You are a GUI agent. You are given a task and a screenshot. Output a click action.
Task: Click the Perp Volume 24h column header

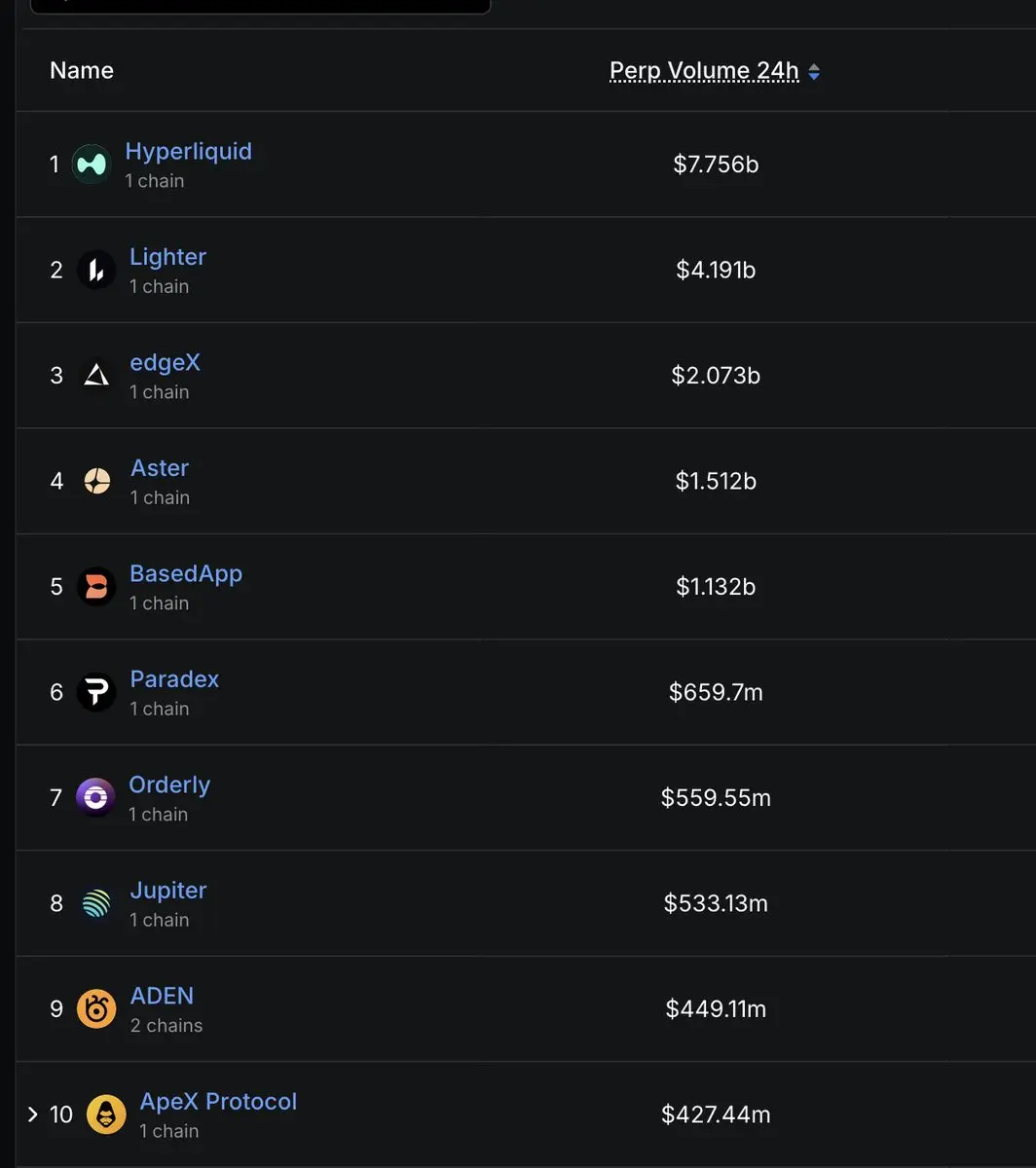click(x=704, y=71)
